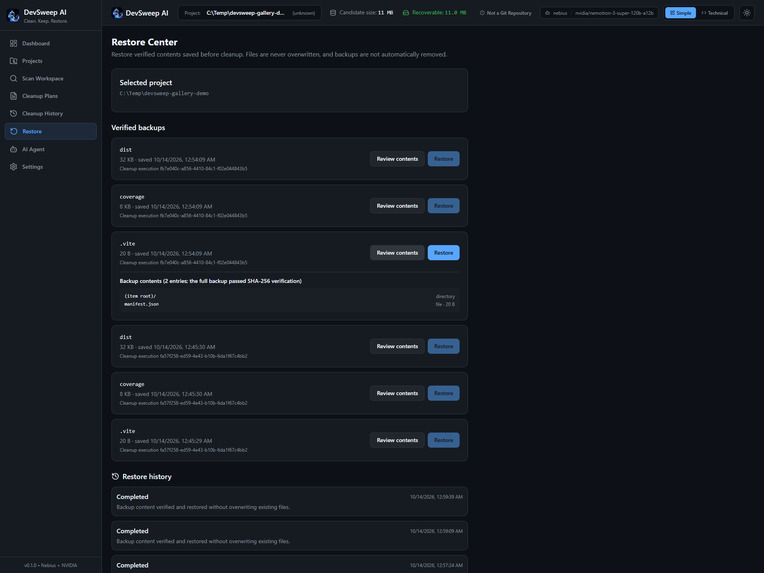Open the Projects icon in the sidebar
This screenshot has height=573, width=764.
point(13,61)
